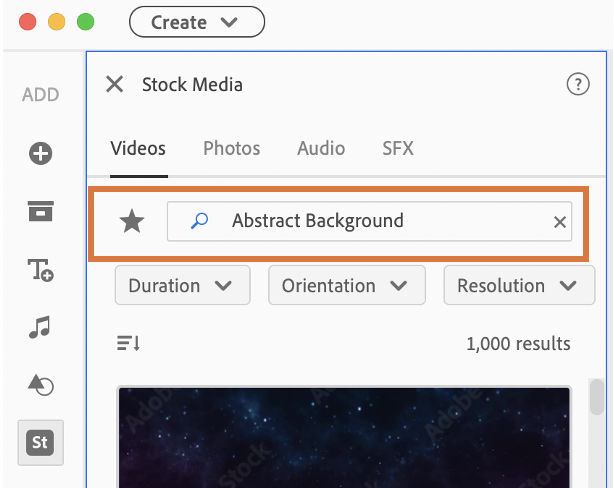Switch to the Audio tab
614x488 pixels.
pyautogui.click(x=321, y=149)
